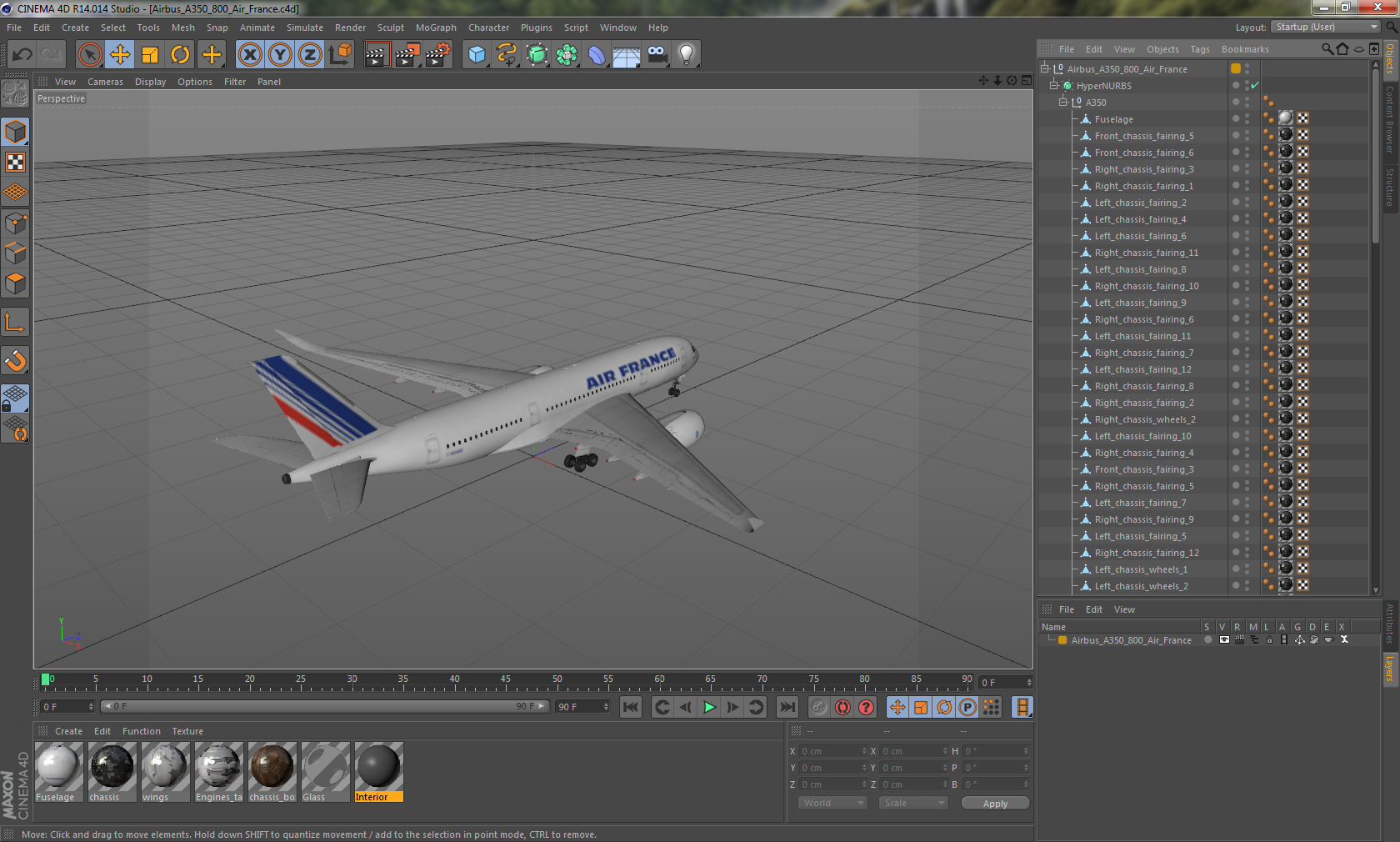The height and width of the screenshot is (842, 1400).
Task: Select the Move tool in top toolbar
Action: tap(120, 55)
